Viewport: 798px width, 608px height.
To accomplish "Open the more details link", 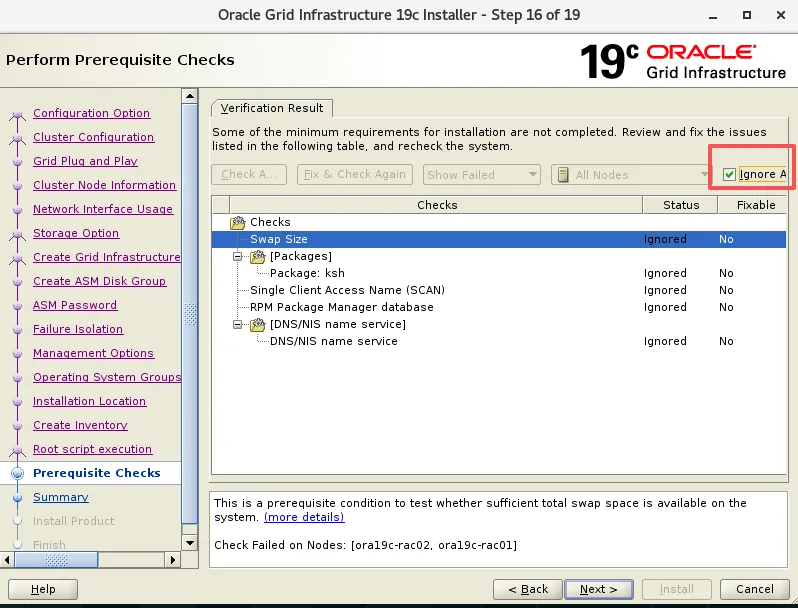I will click(x=304, y=517).
